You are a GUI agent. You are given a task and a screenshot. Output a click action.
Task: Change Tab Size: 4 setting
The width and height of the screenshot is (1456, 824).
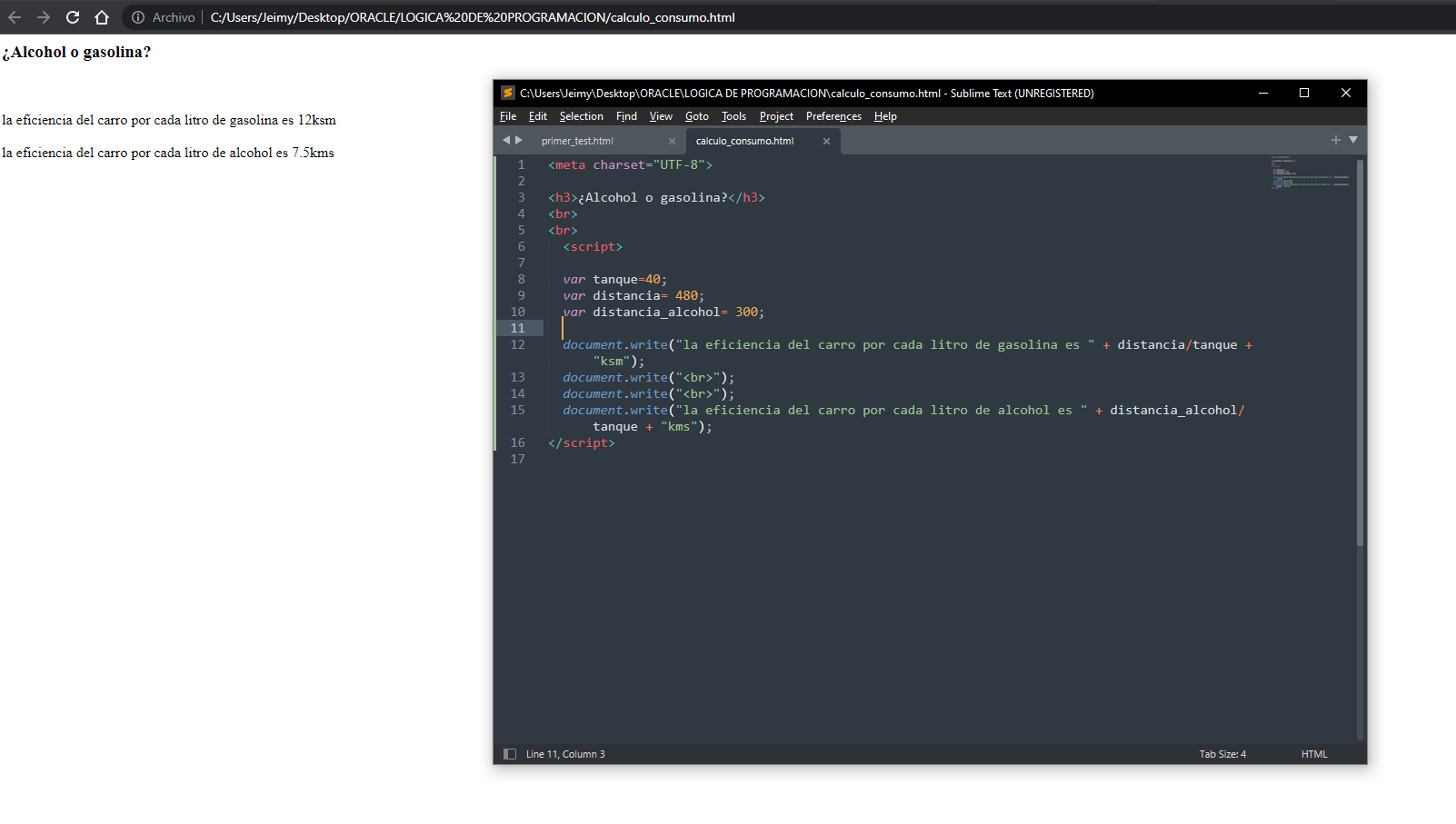[1222, 754]
